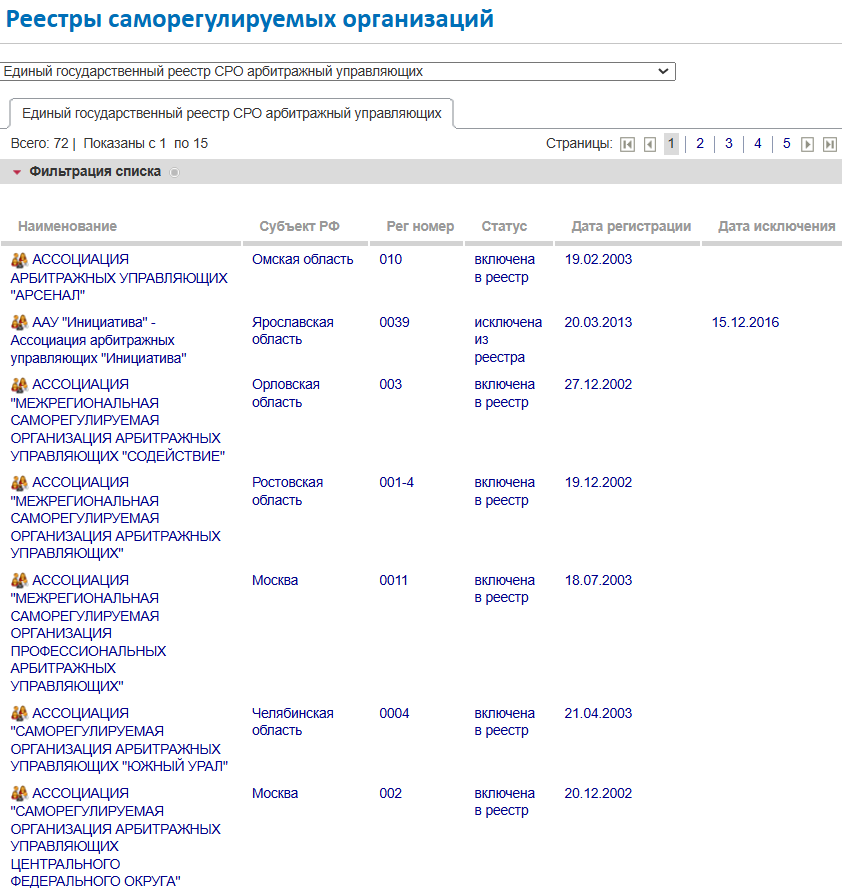
Task: Open page 2 of the list
Action: [x=700, y=143]
